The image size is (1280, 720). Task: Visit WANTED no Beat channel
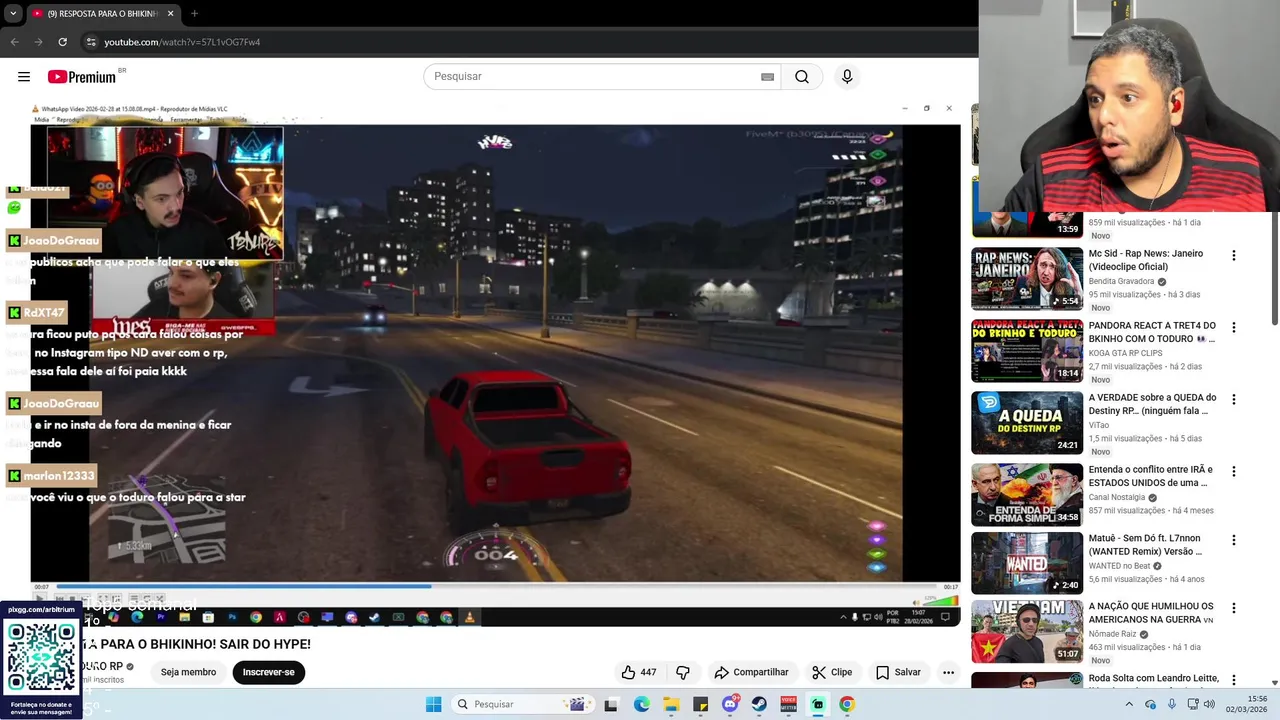pos(1119,566)
